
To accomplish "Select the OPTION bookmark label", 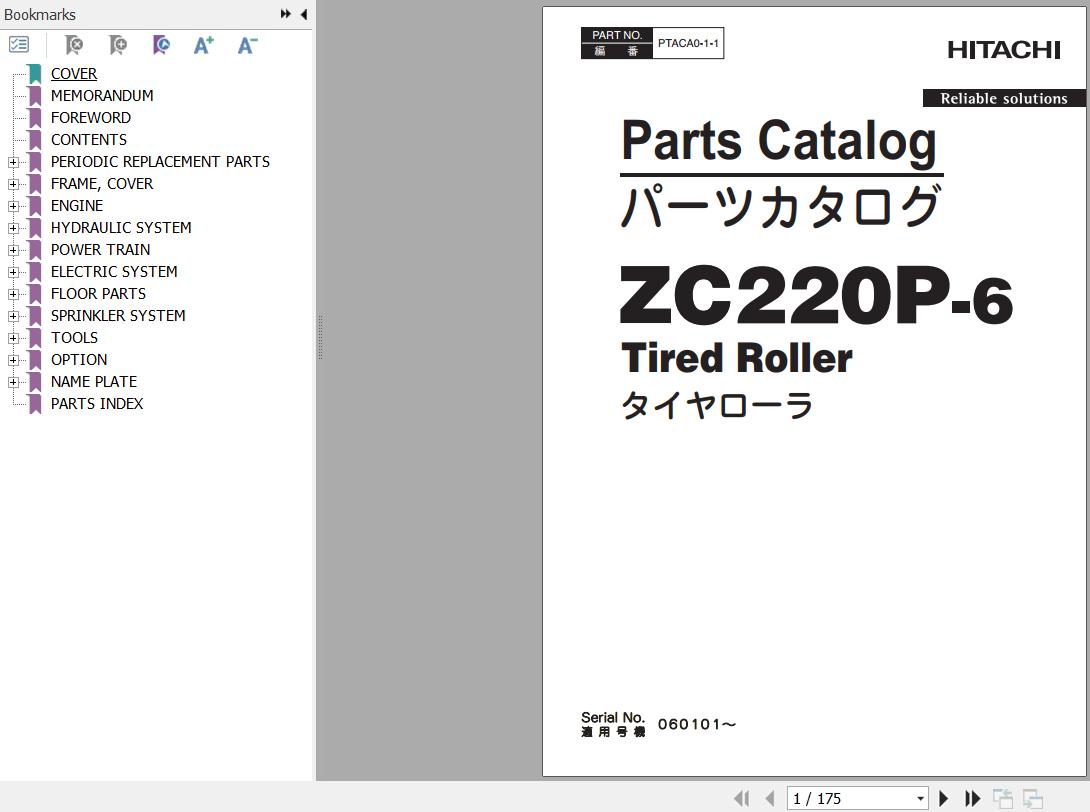I will coord(79,360).
